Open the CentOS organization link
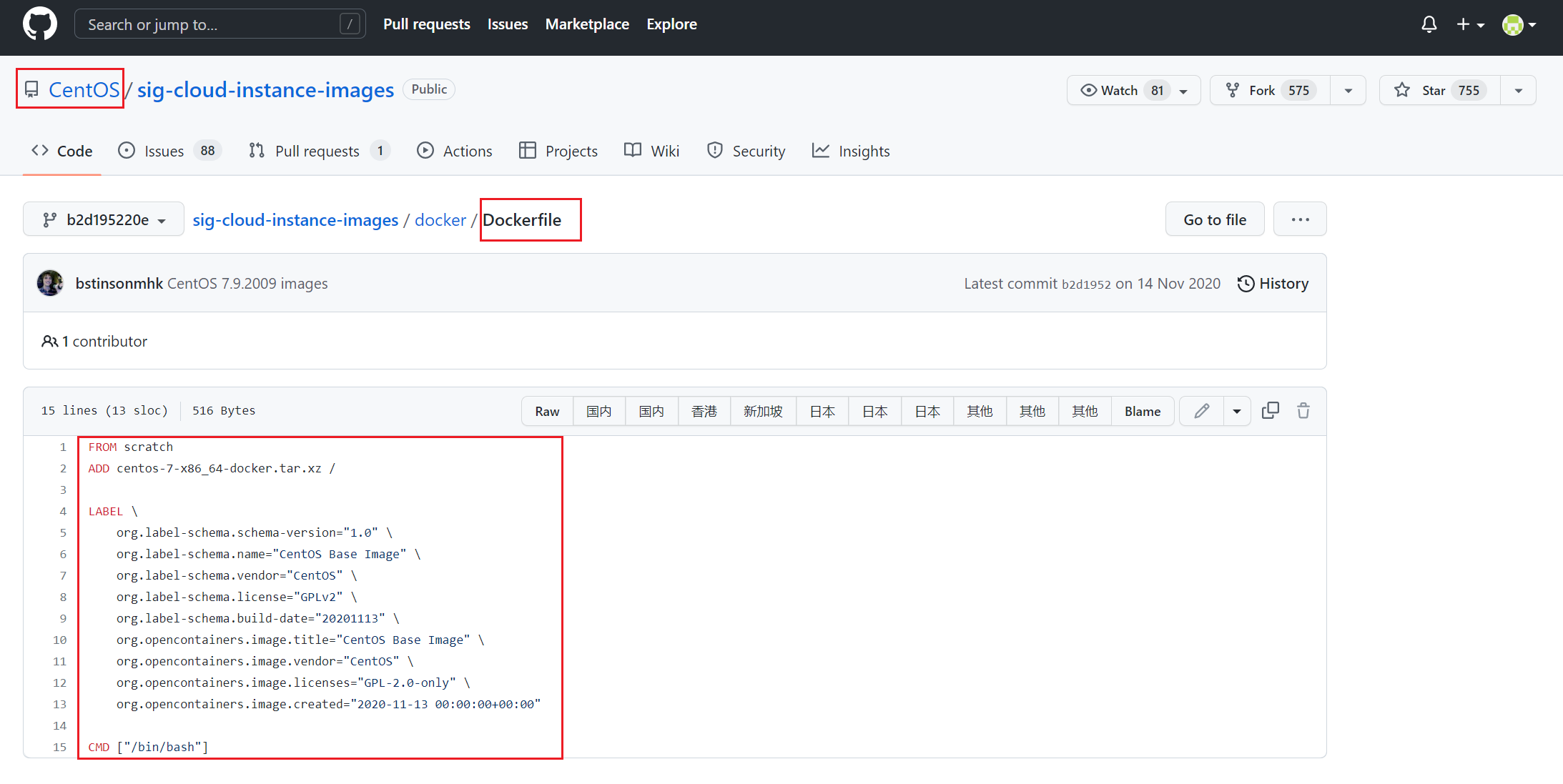The image size is (1563, 784). (x=84, y=89)
